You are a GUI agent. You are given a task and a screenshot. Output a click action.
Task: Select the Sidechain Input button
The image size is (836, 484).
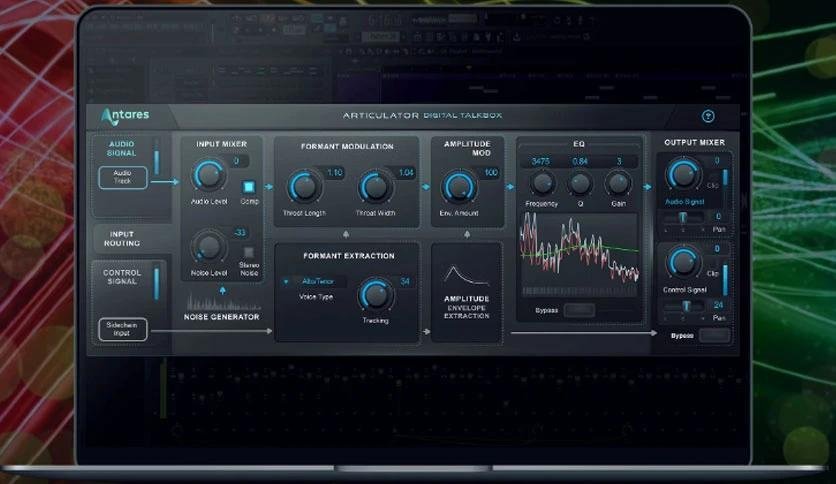[122, 328]
